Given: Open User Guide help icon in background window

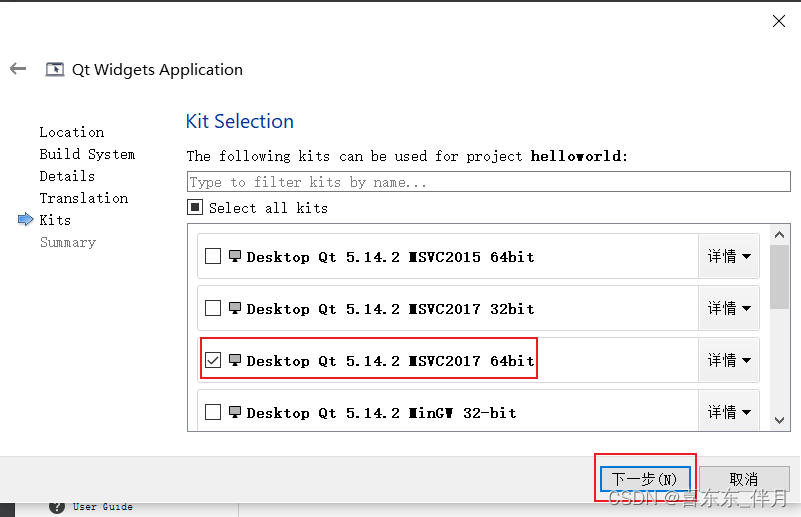Looking at the screenshot, I should [x=57, y=506].
